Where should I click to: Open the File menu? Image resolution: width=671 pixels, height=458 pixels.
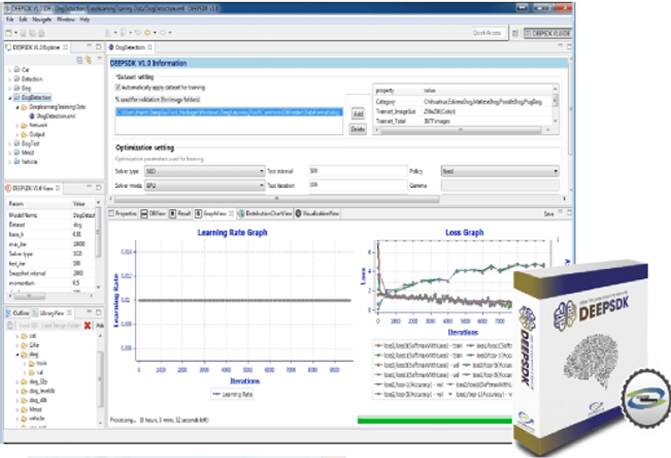point(10,19)
